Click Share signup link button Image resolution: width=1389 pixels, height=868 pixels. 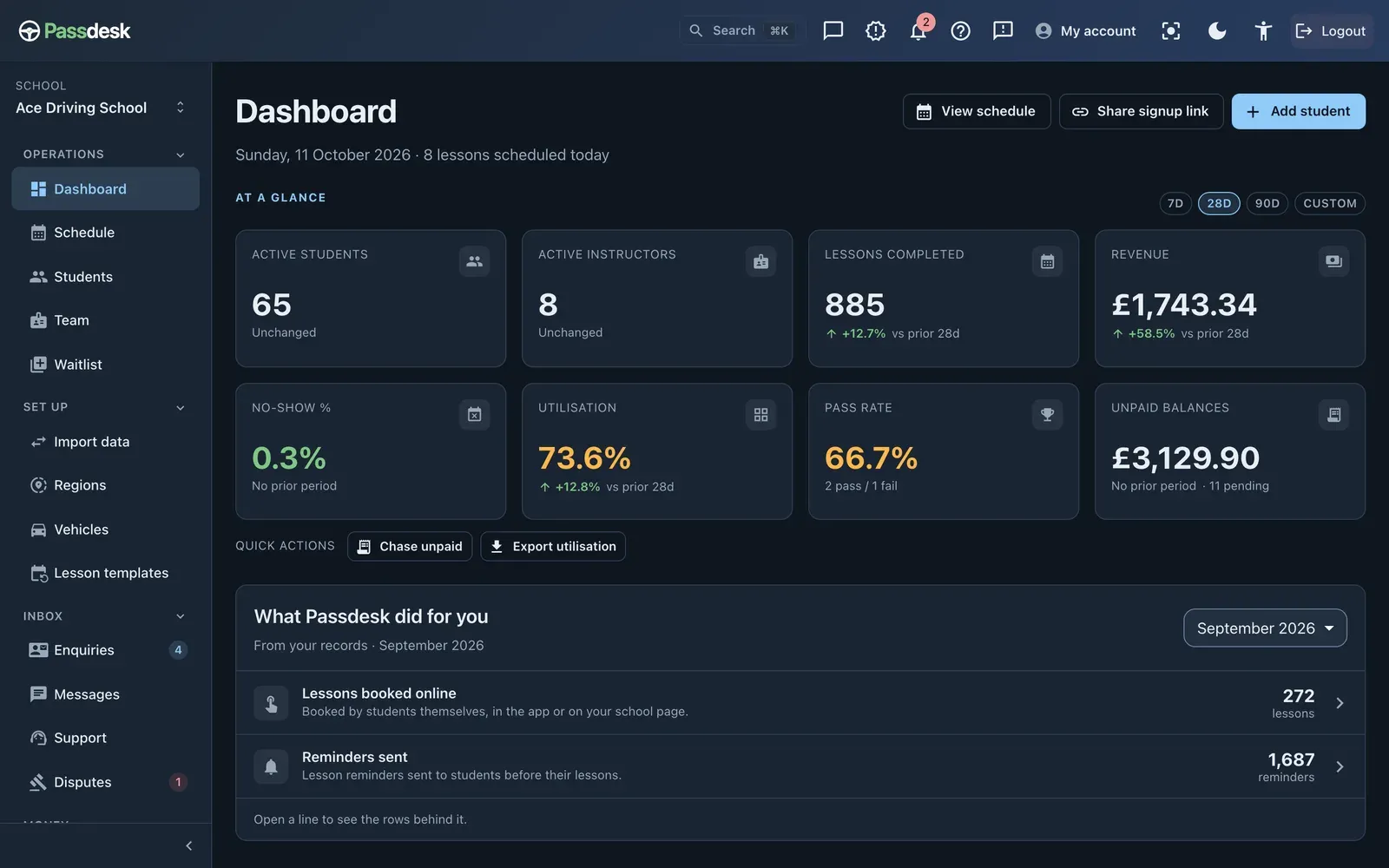pos(1142,111)
